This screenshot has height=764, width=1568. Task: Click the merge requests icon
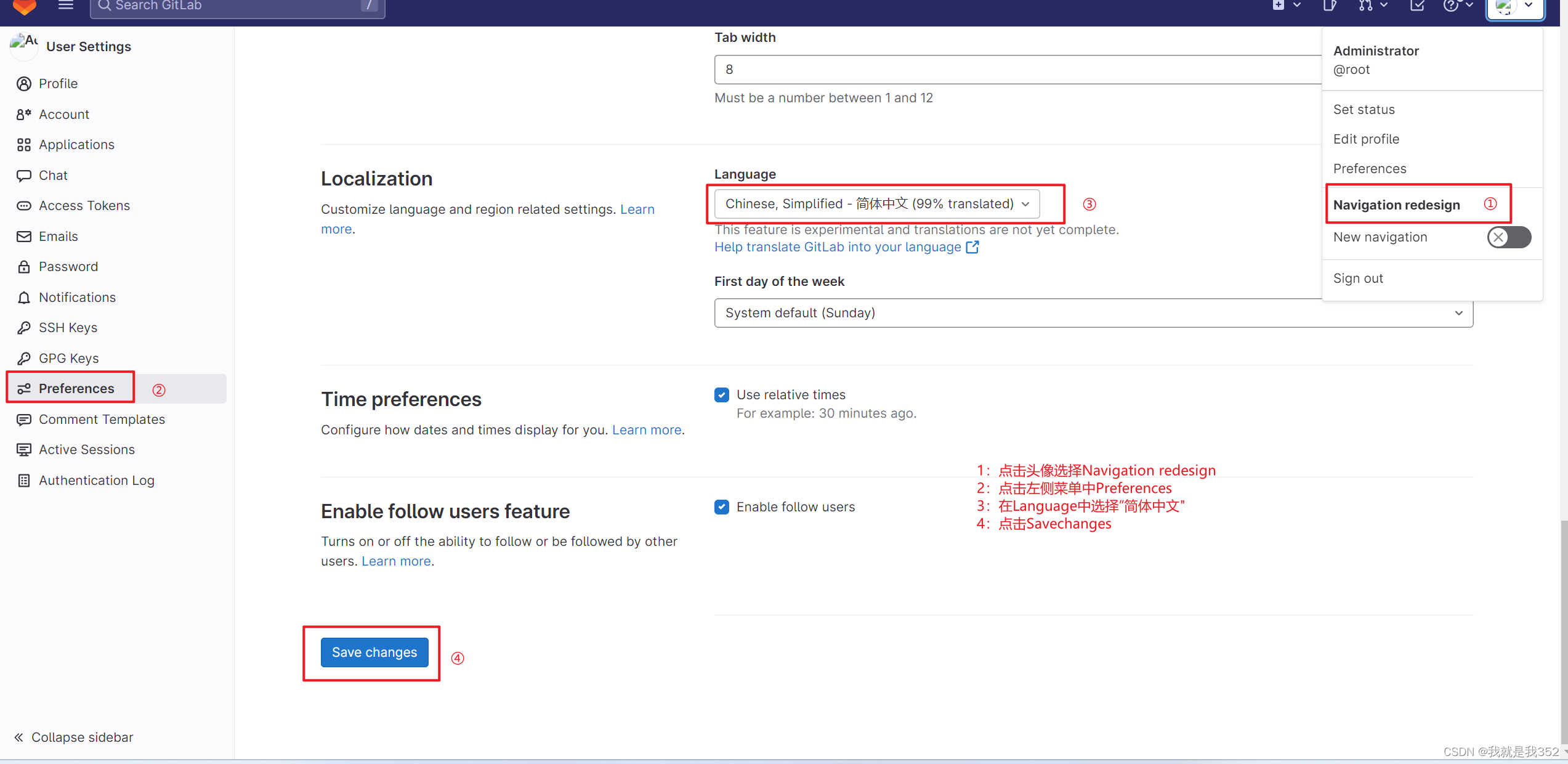click(x=1364, y=7)
